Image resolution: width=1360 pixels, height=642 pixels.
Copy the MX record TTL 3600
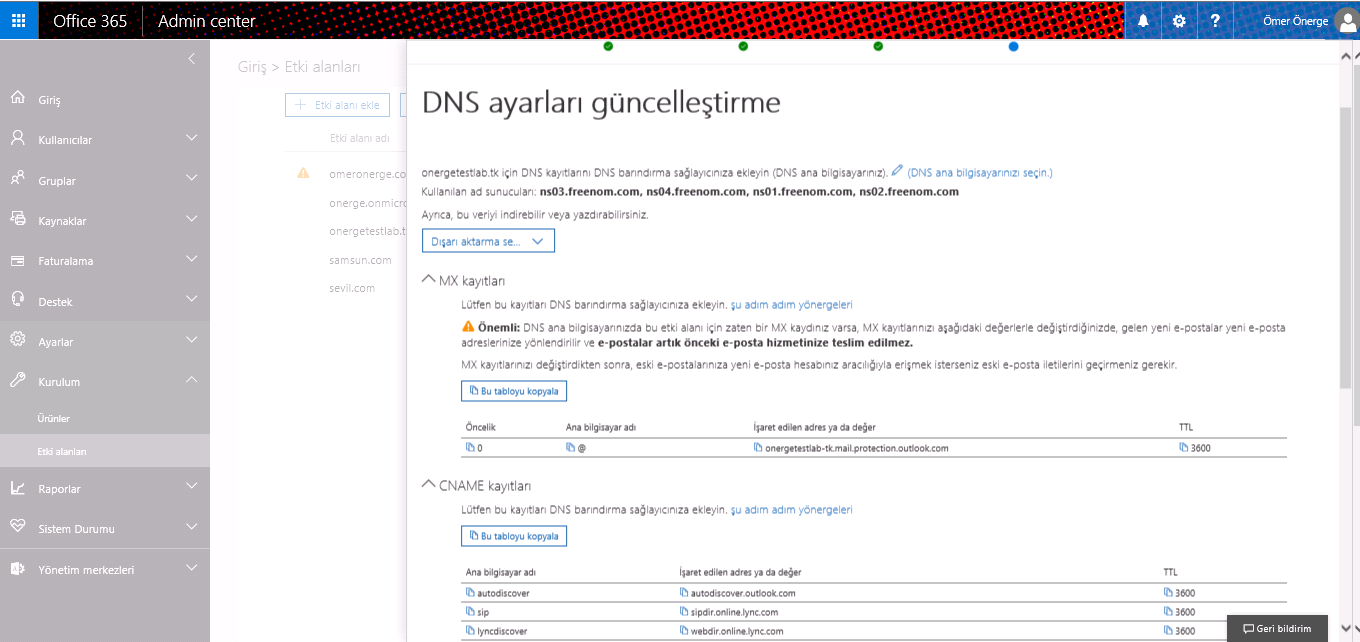[1184, 448]
